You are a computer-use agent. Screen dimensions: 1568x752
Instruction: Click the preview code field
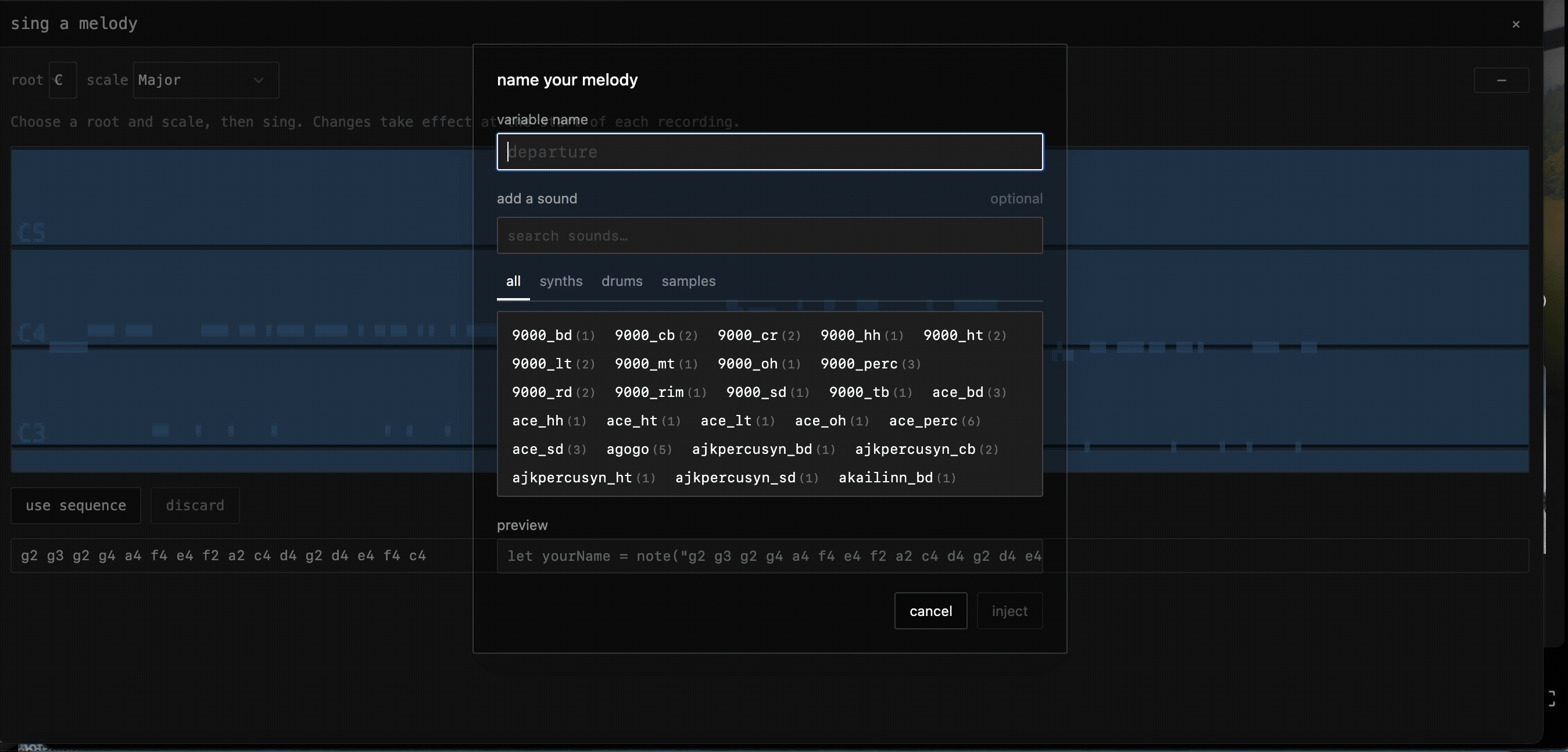coord(769,556)
